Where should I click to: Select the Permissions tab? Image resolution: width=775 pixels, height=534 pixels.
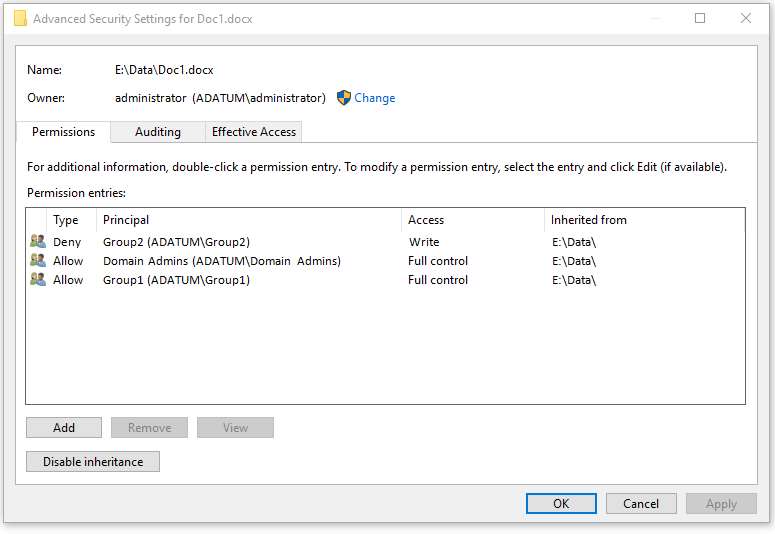pos(63,132)
